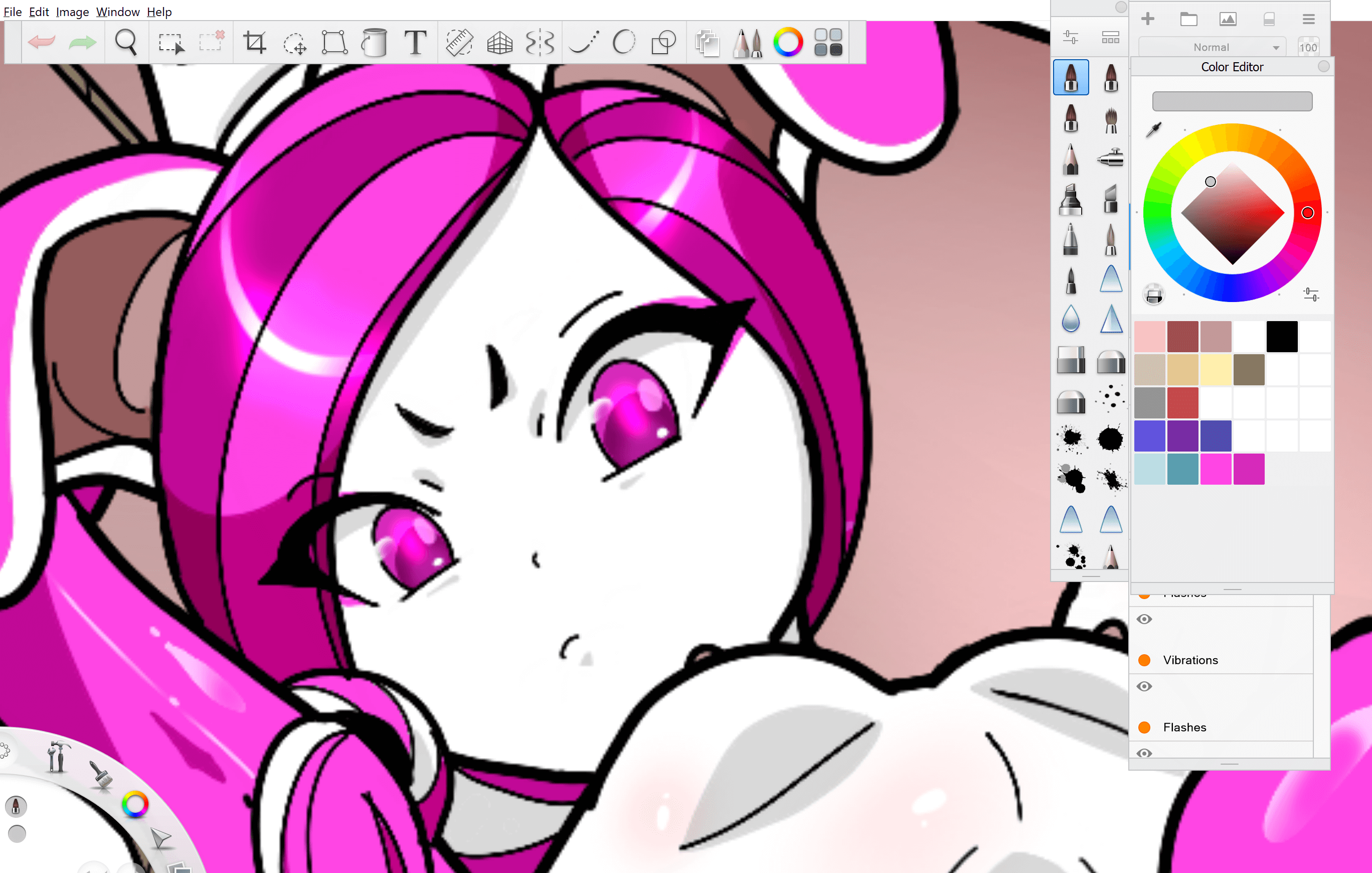The width and height of the screenshot is (1372, 873).
Task: Click the Text tool icon
Action: (415, 43)
